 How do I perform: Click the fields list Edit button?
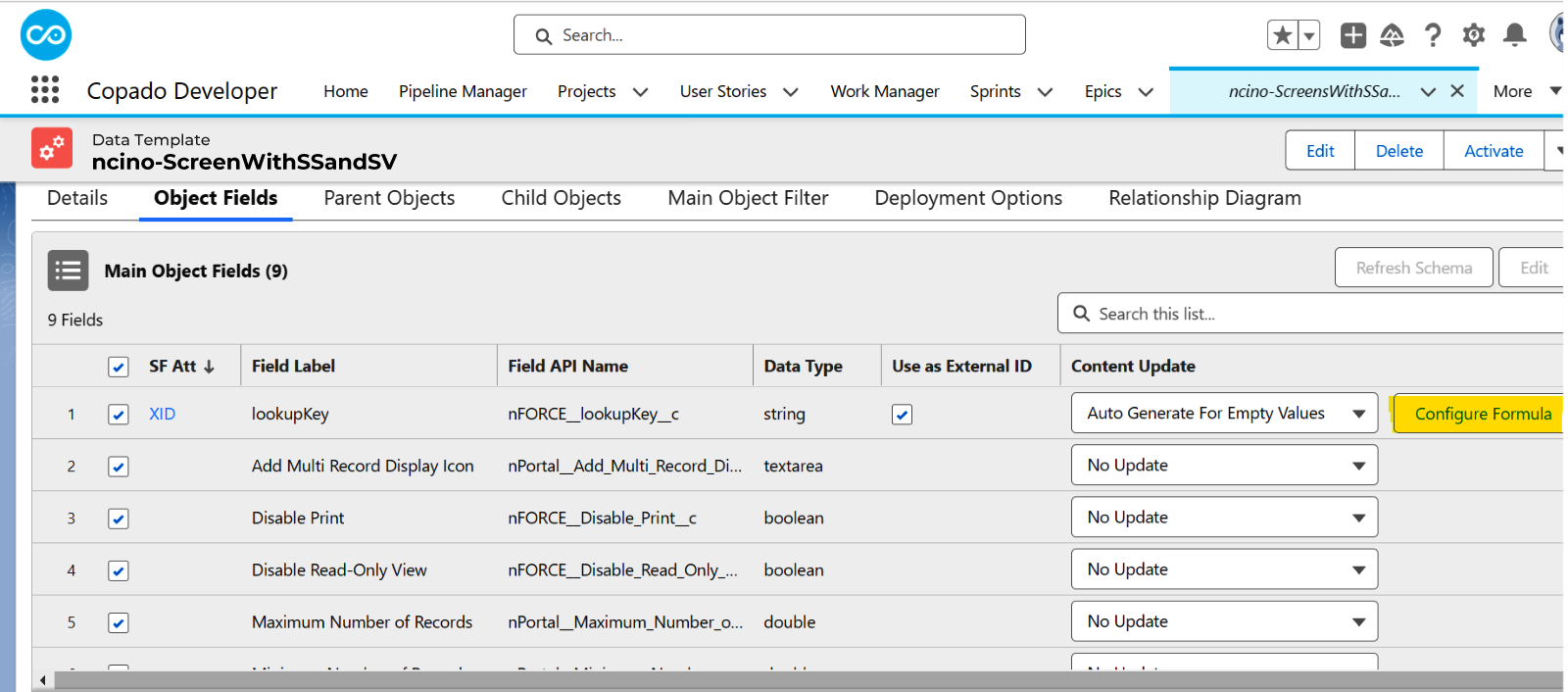1533,268
